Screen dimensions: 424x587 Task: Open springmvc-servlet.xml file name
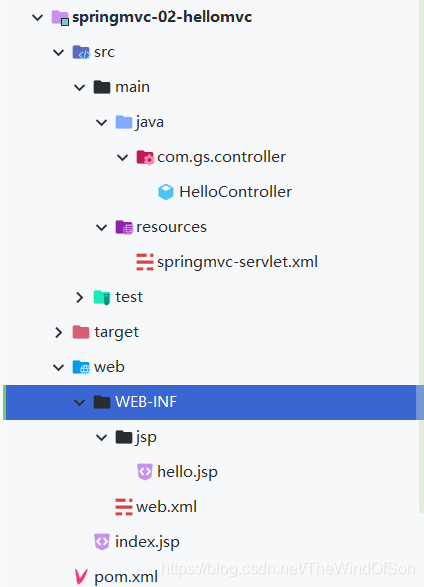pos(238,262)
